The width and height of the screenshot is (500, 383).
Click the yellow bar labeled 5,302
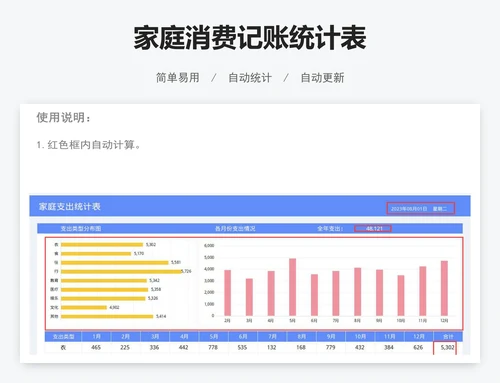click(102, 245)
